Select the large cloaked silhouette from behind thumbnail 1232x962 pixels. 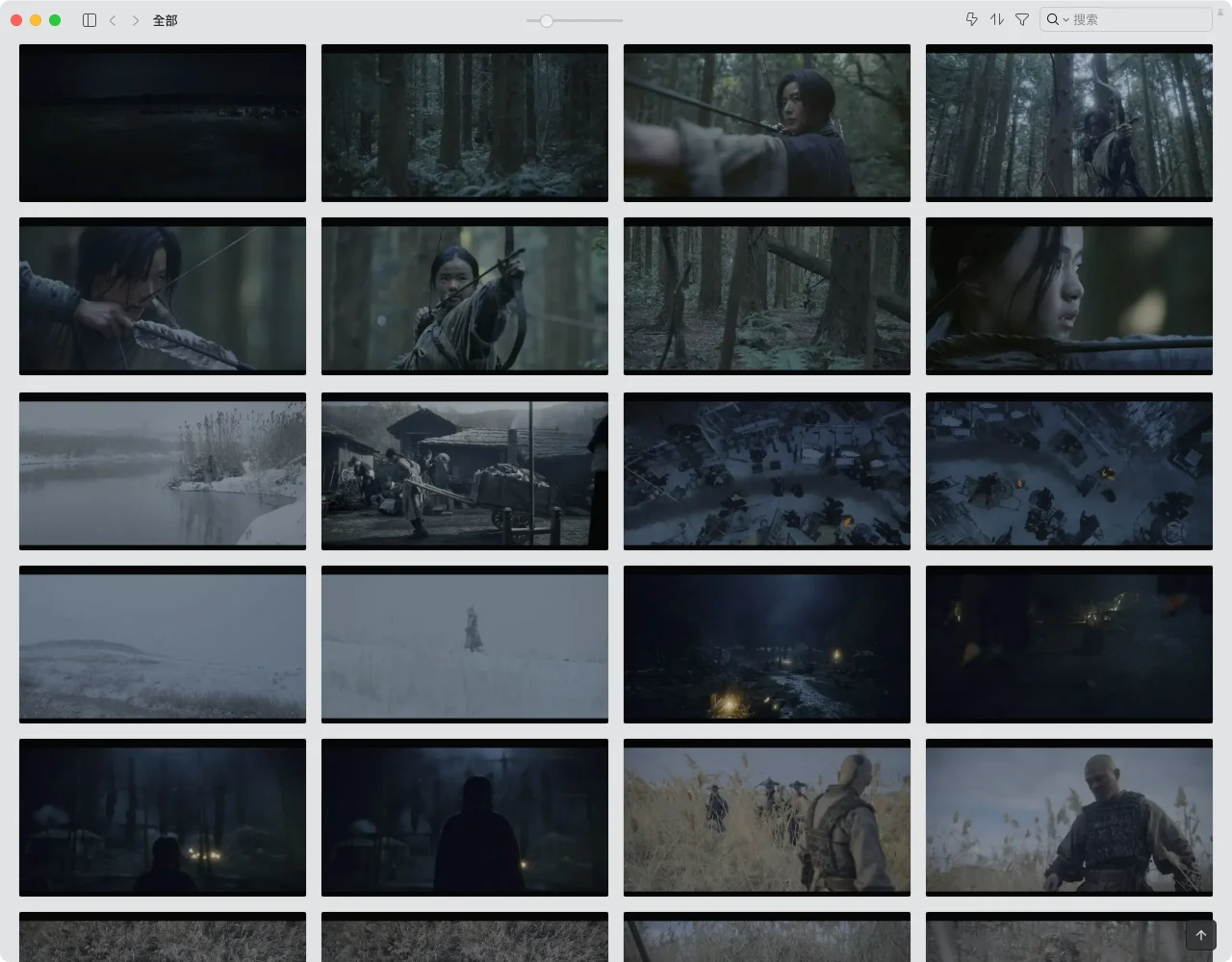465,818
